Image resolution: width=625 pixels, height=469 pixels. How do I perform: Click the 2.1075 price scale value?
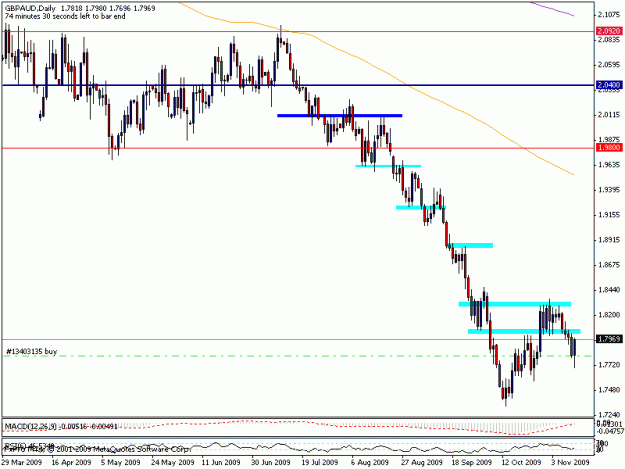[x=609, y=15]
